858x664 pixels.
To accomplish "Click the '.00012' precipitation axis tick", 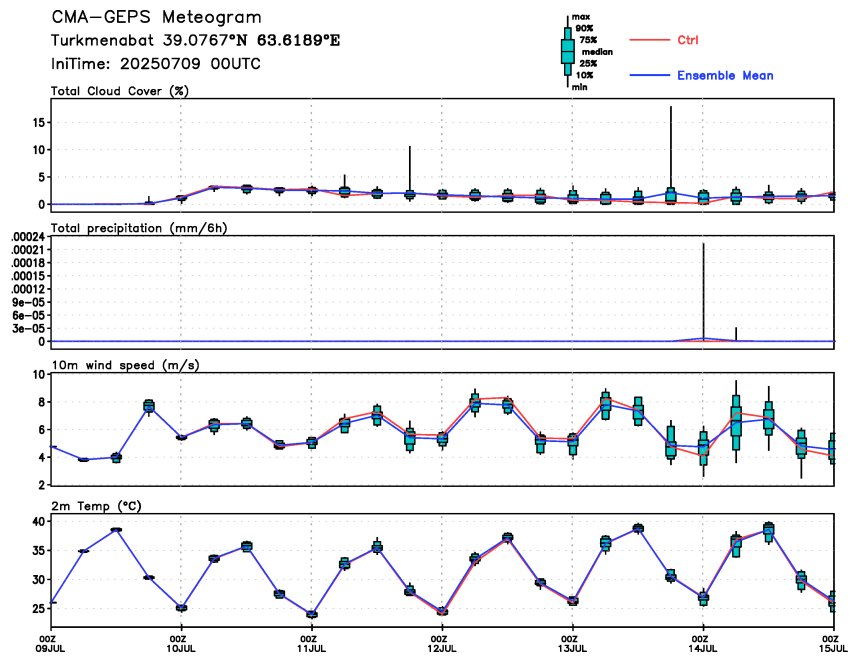I will point(28,289).
